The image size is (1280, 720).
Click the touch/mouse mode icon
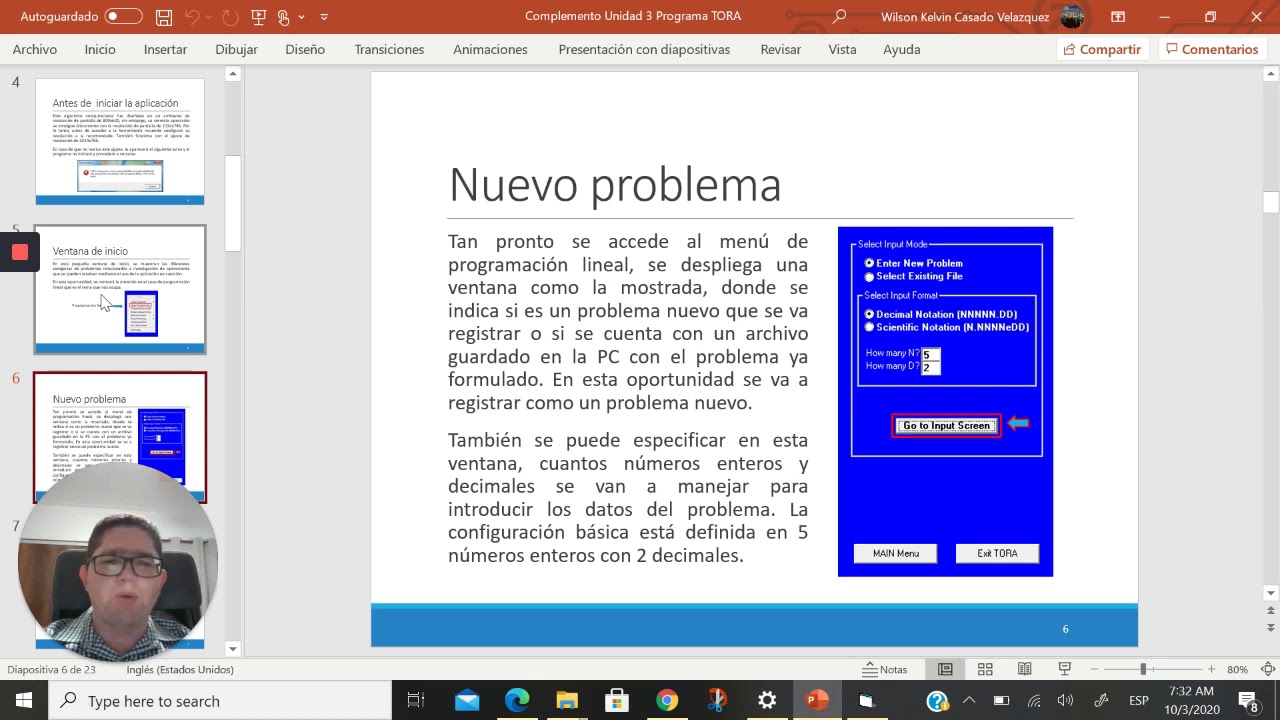pyautogui.click(x=284, y=17)
